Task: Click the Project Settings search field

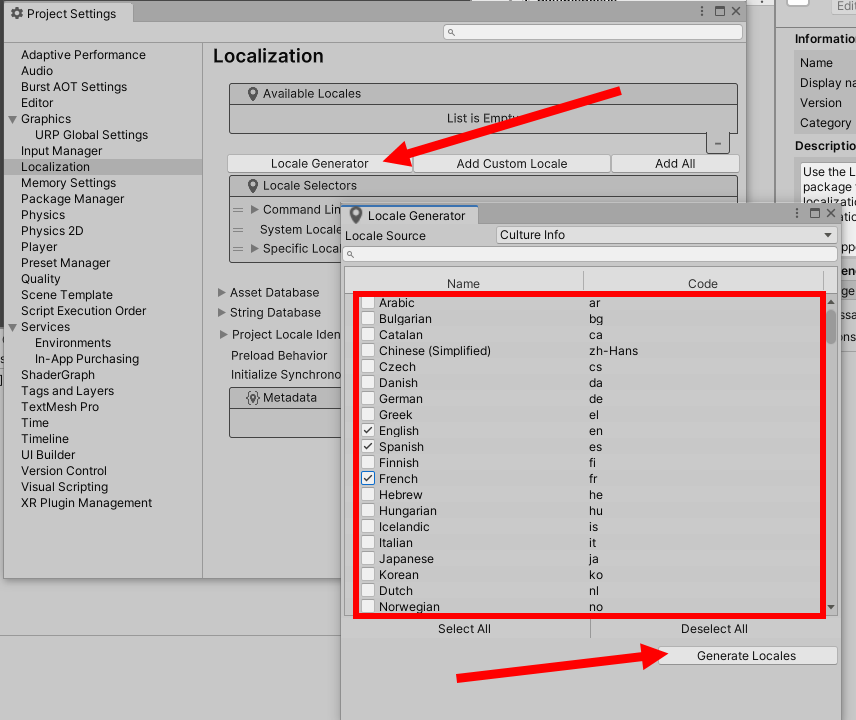Action: coord(593,32)
